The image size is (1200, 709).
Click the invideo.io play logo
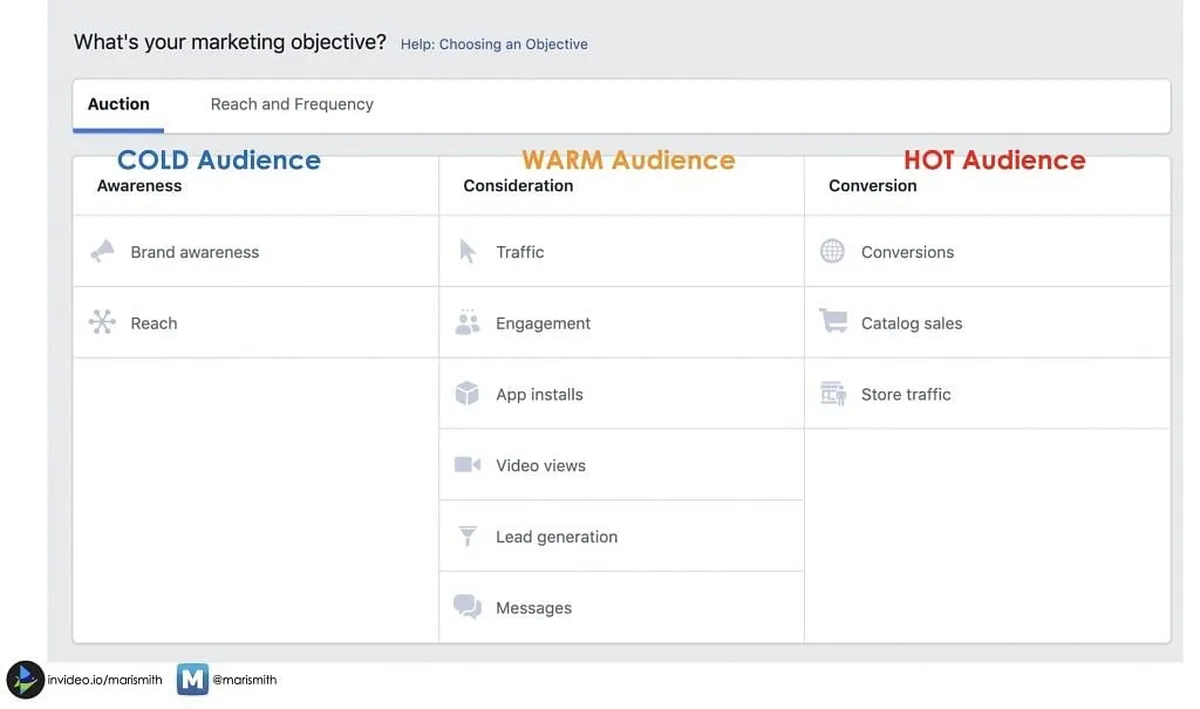point(25,680)
